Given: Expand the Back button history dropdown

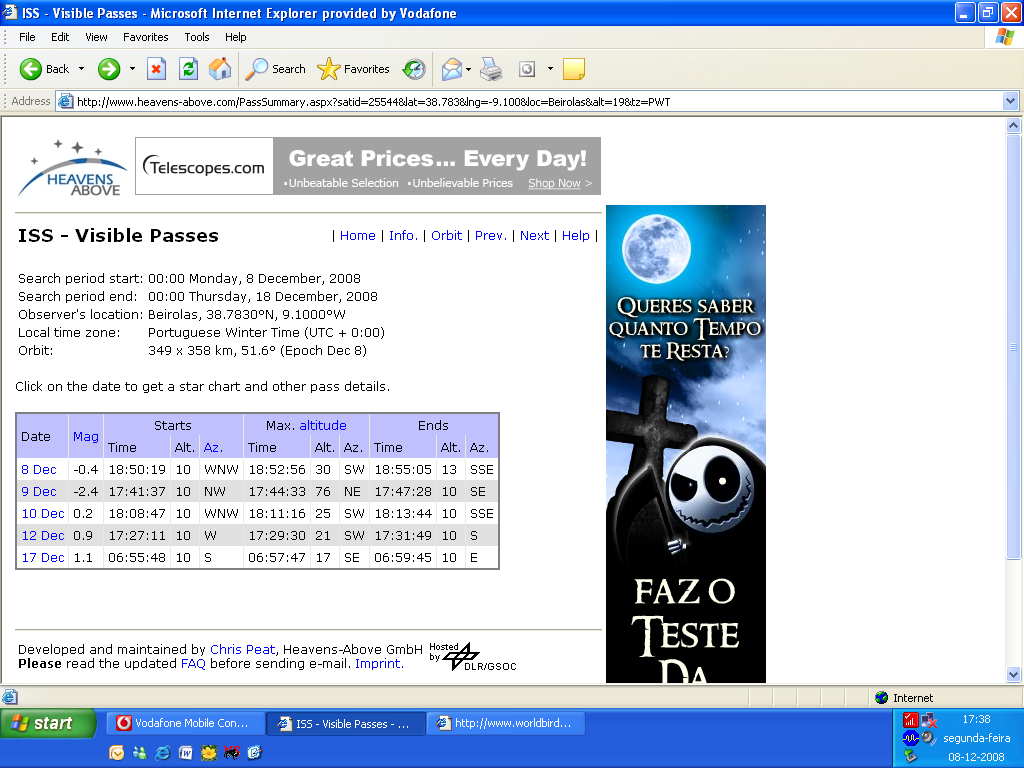Looking at the screenshot, I should 82,69.
